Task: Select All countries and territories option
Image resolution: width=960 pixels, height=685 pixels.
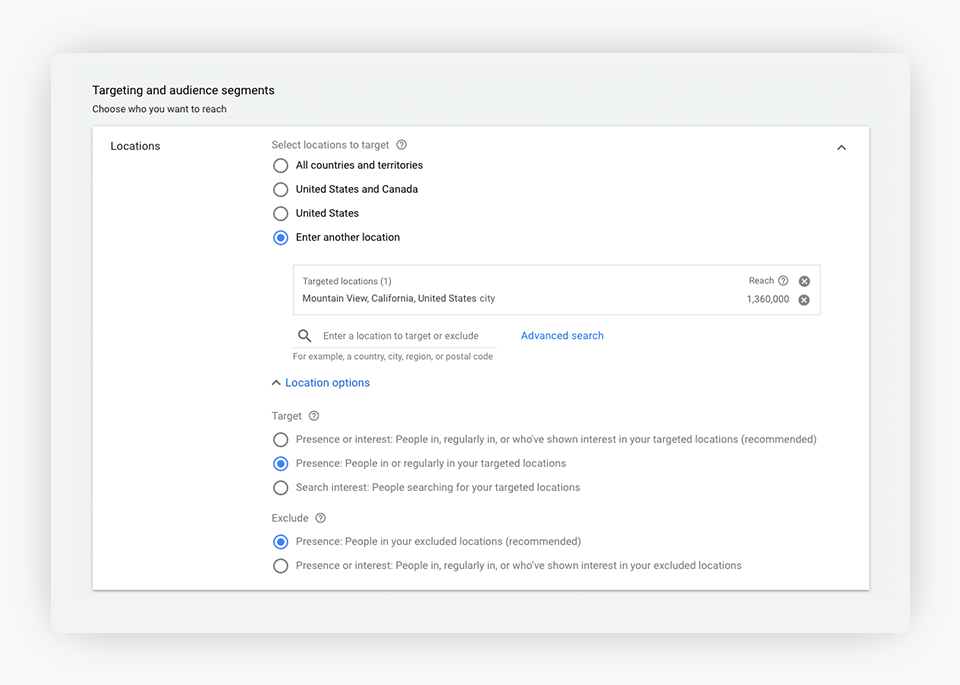Action: [x=281, y=165]
